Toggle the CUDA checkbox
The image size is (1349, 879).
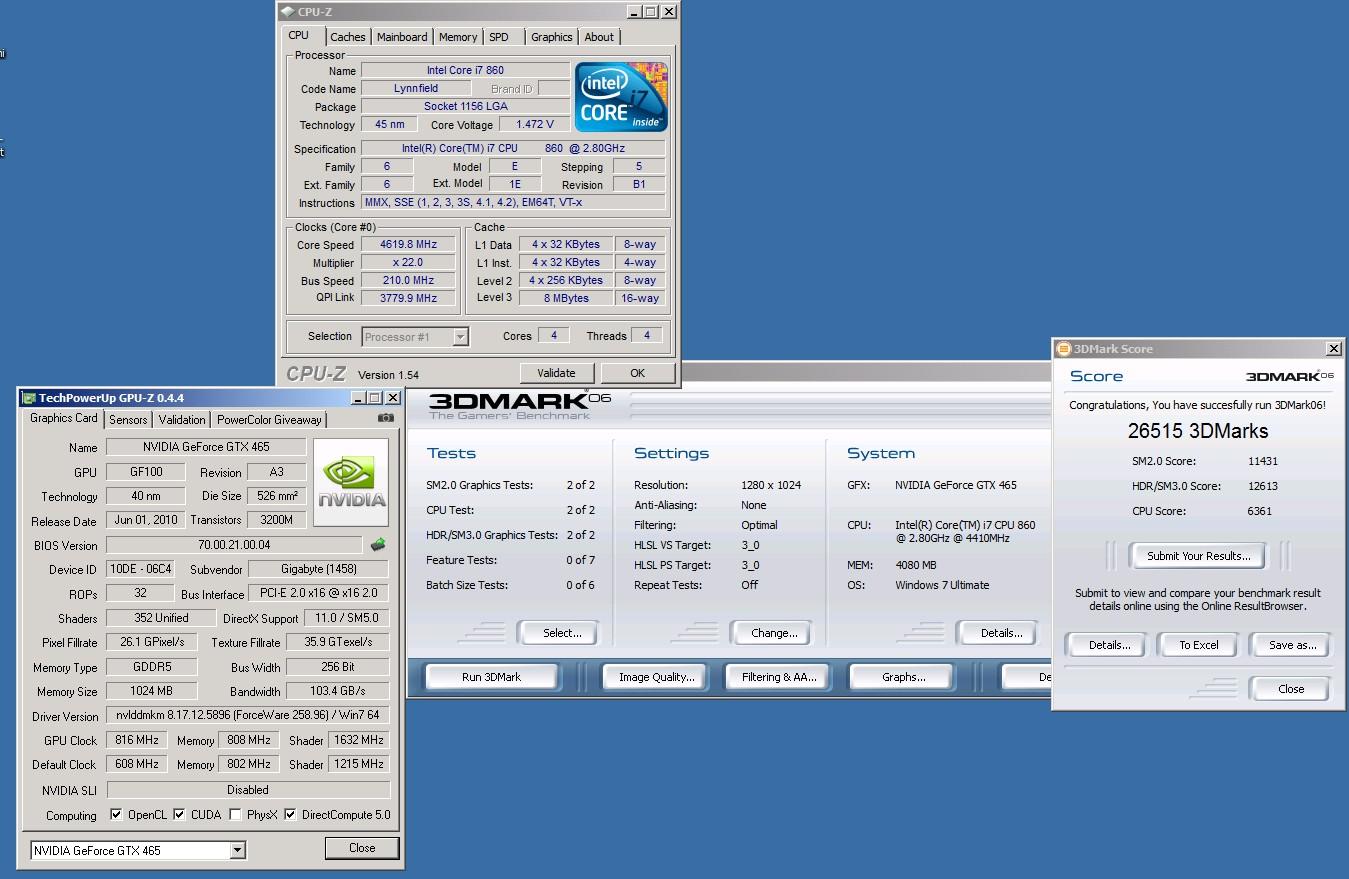179,815
